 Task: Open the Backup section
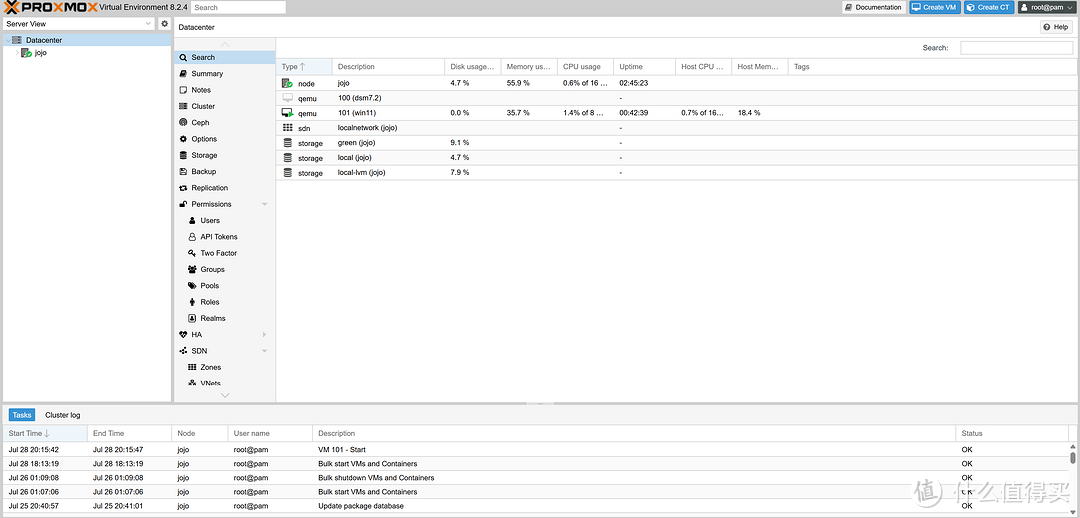203,172
